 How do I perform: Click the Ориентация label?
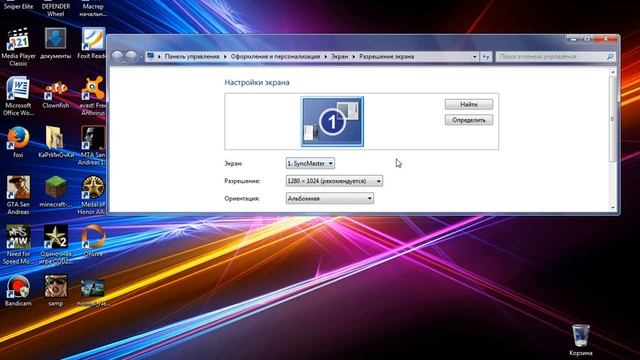pos(242,198)
